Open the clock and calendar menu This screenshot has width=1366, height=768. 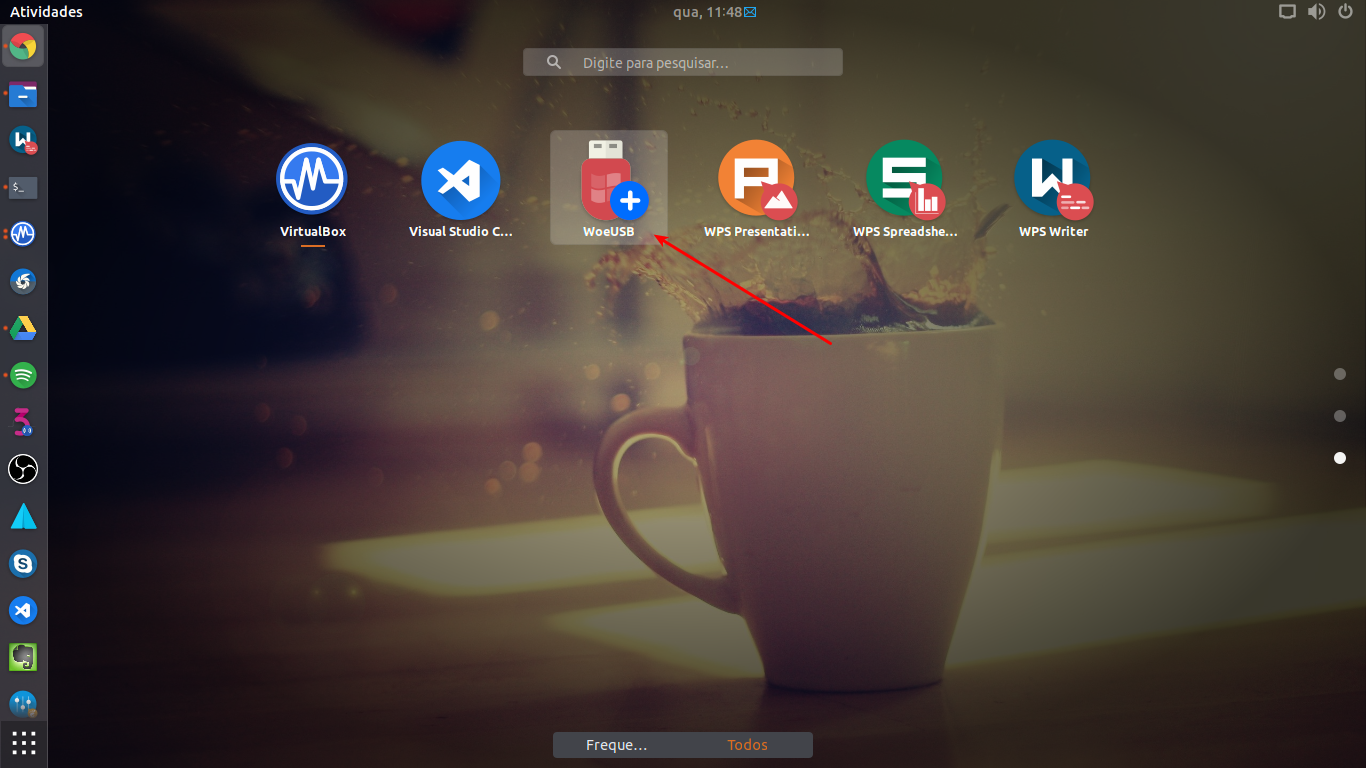point(714,12)
